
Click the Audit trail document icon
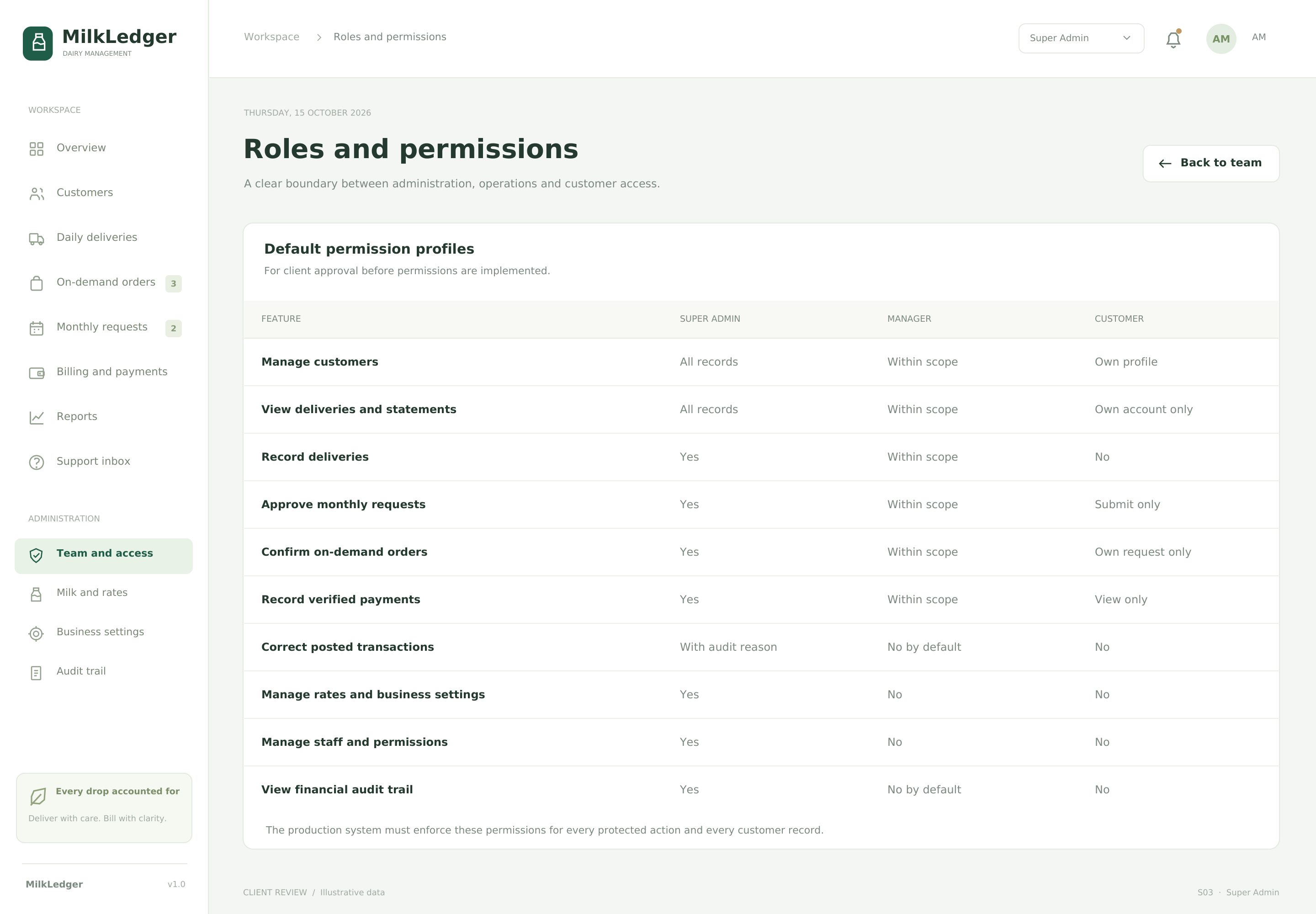tap(36, 673)
